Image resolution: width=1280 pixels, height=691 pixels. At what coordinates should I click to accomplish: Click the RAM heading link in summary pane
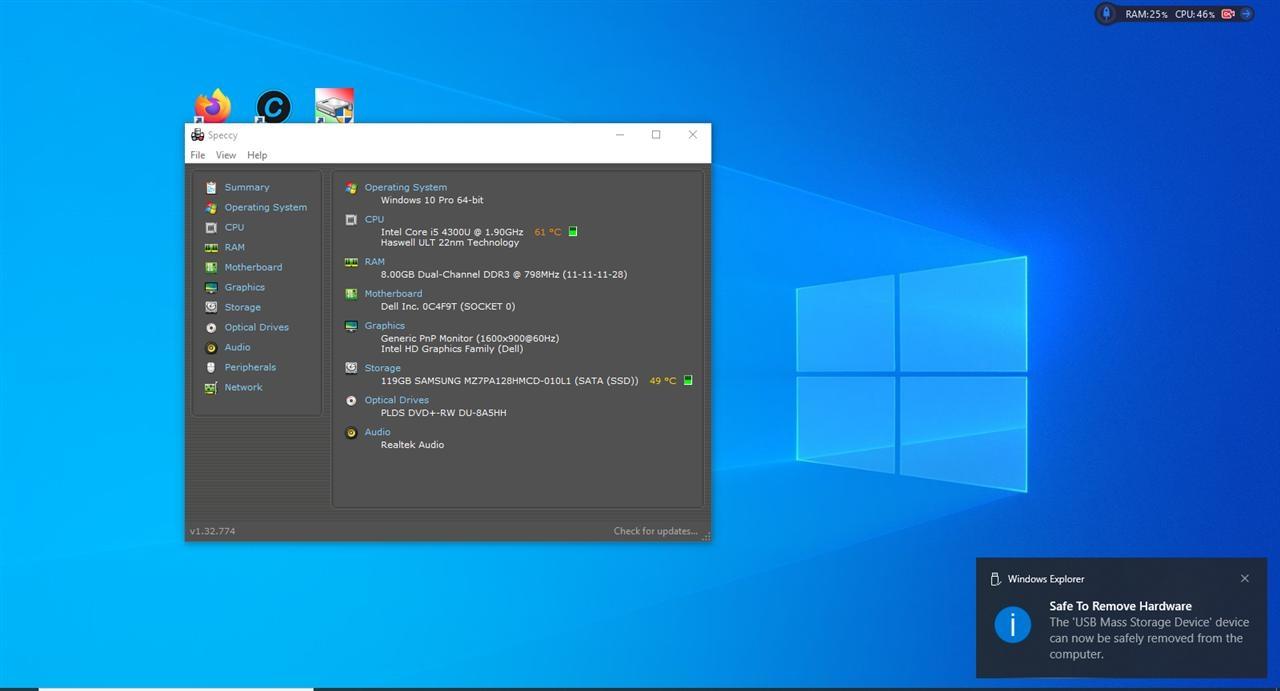click(374, 261)
